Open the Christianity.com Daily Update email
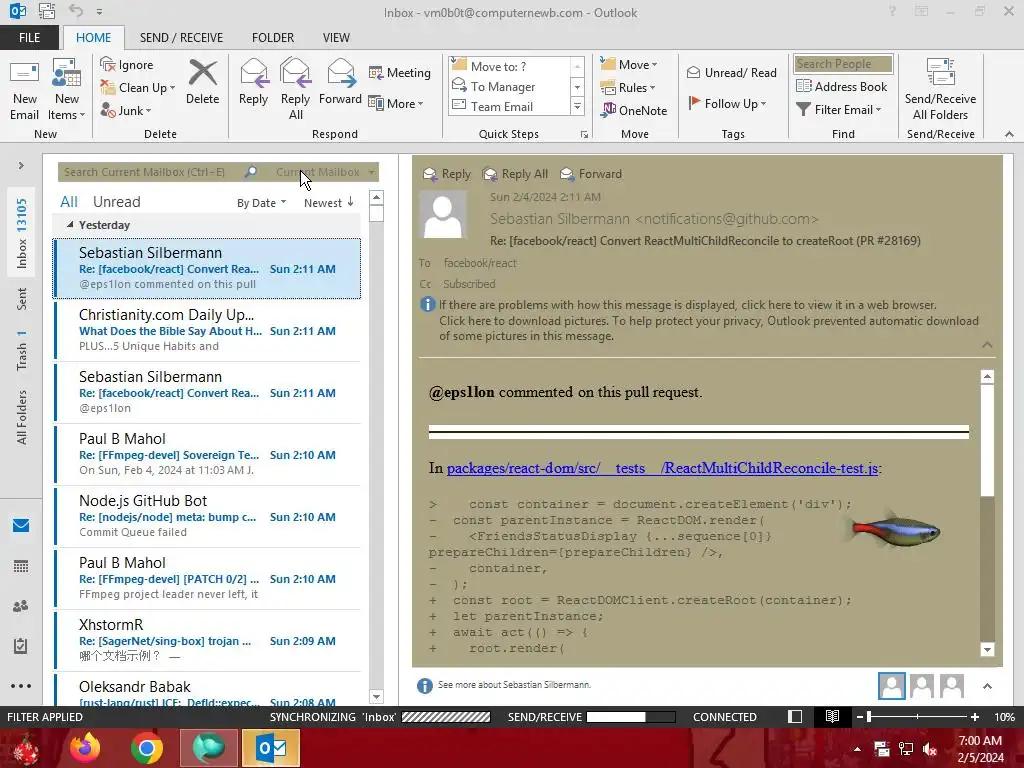 tap(208, 330)
